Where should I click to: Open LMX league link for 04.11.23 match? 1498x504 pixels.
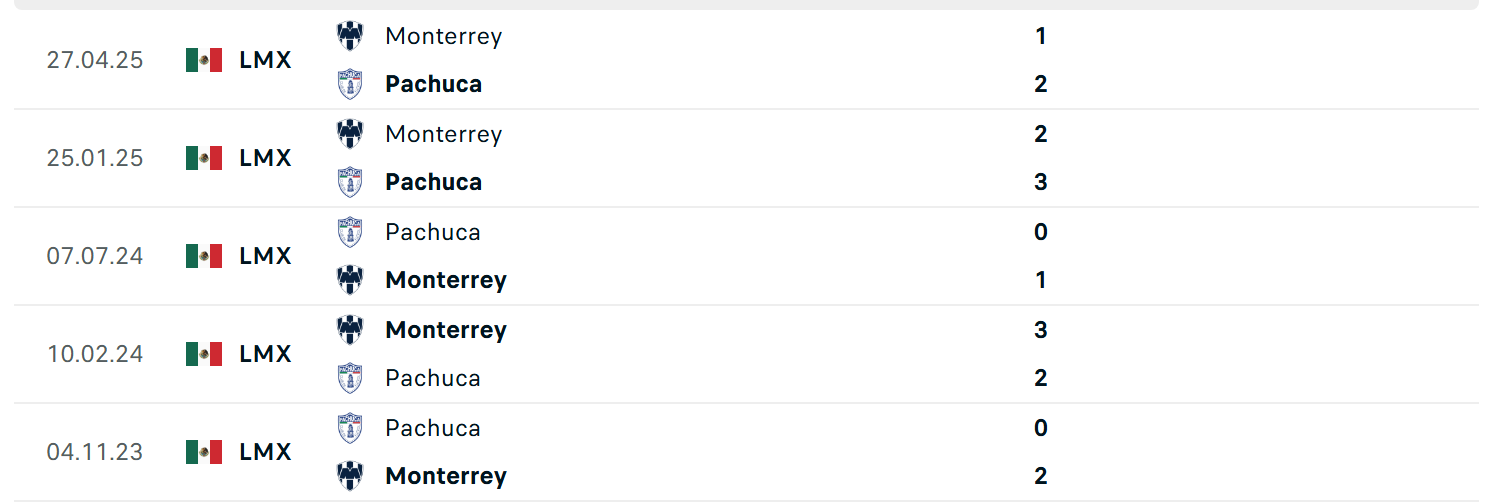click(266, 452)
